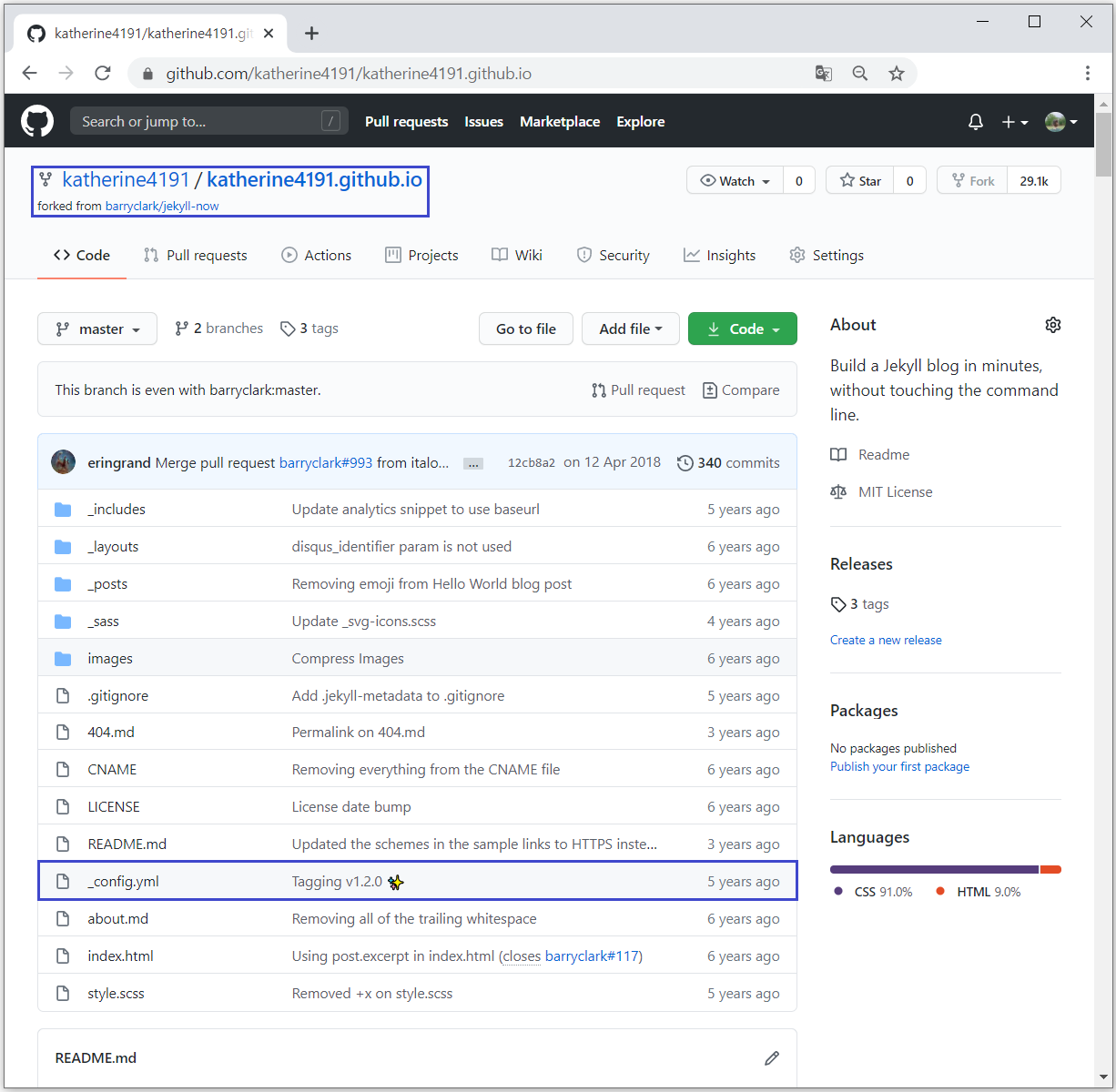Switch to the Code tab
The width and height of the screenshot is (1116, 1092).
point(82,255)
